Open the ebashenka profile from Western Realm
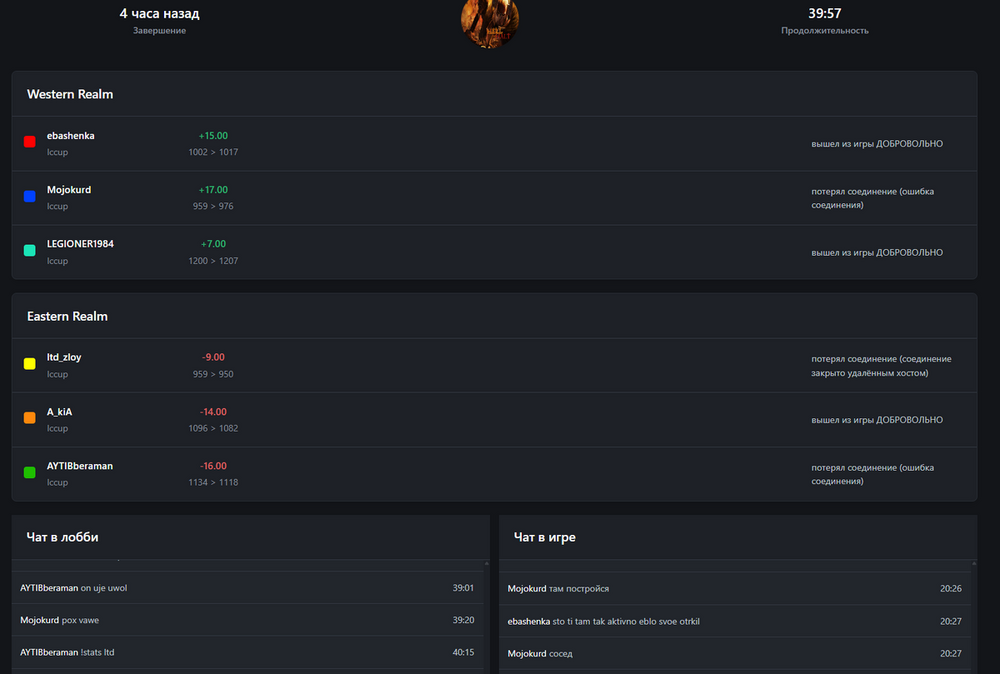Image resolution: width=1000 pixels, height=674 pixels. coord(70,136)
